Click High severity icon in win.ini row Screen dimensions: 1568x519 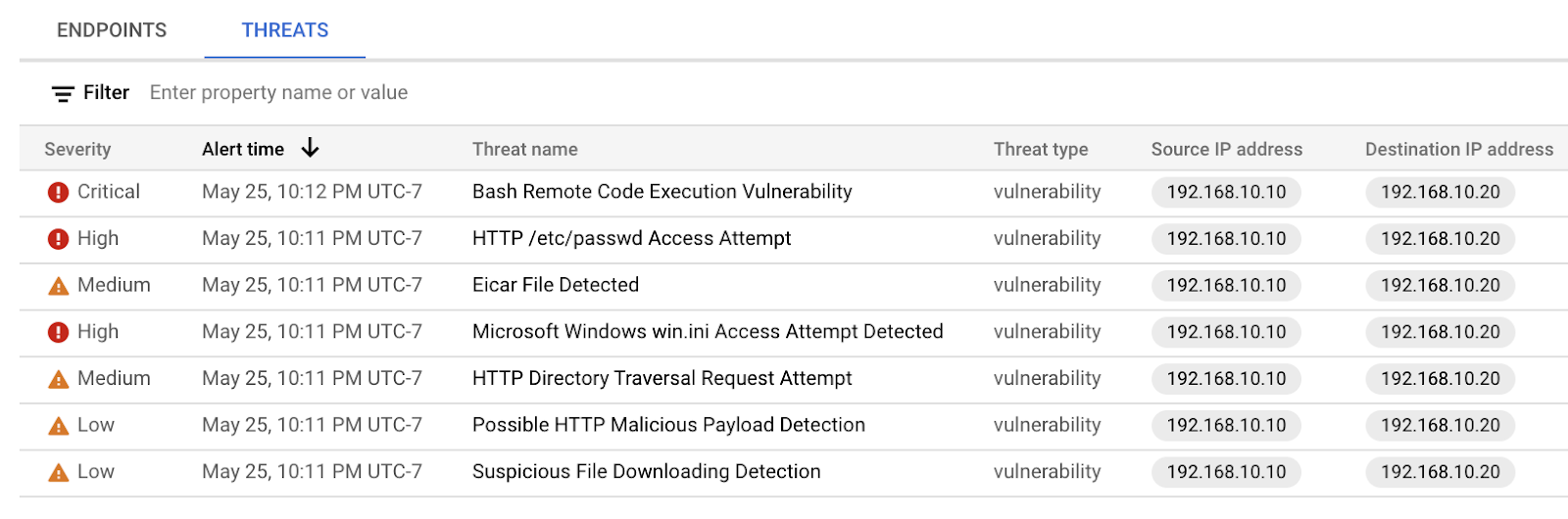point(58,332)
